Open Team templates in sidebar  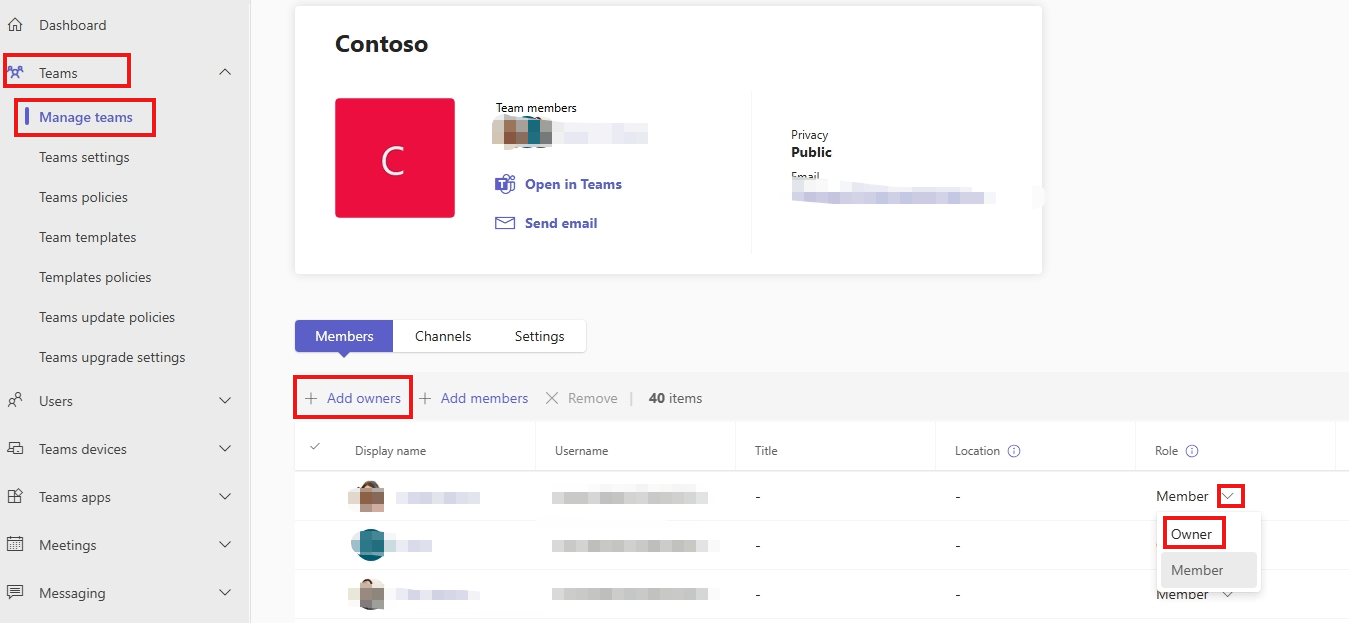tap(88, 237)
